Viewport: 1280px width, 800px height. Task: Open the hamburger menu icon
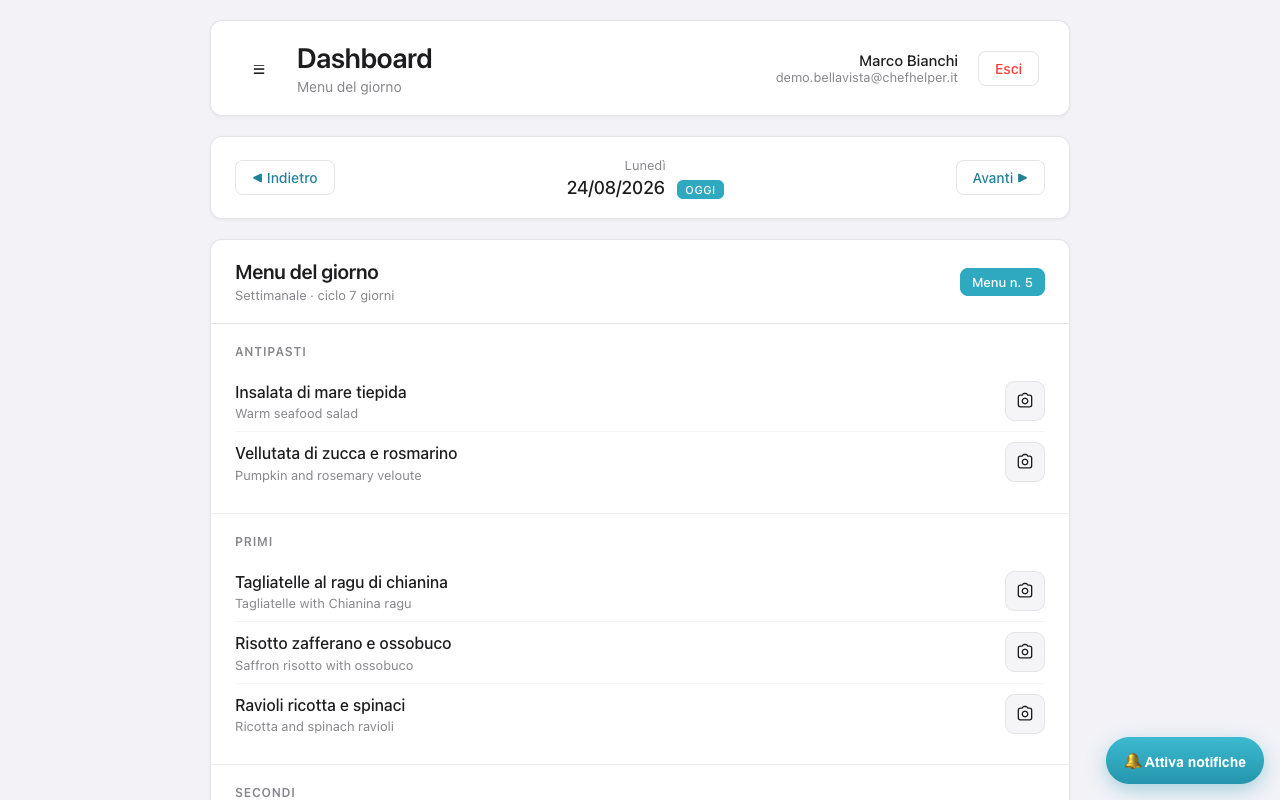259,69
